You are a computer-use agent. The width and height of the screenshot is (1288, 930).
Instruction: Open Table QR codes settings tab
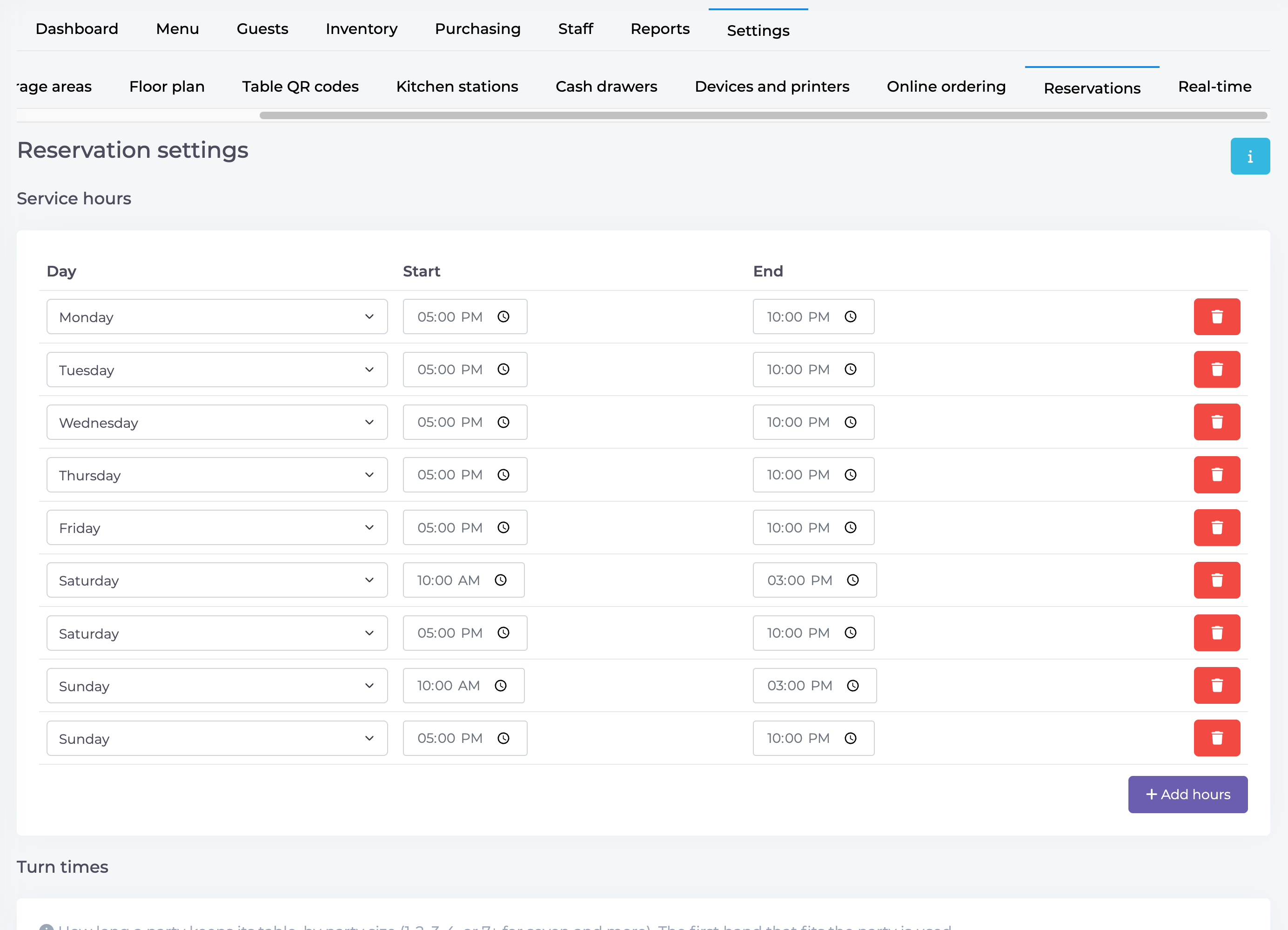[301, 87]
